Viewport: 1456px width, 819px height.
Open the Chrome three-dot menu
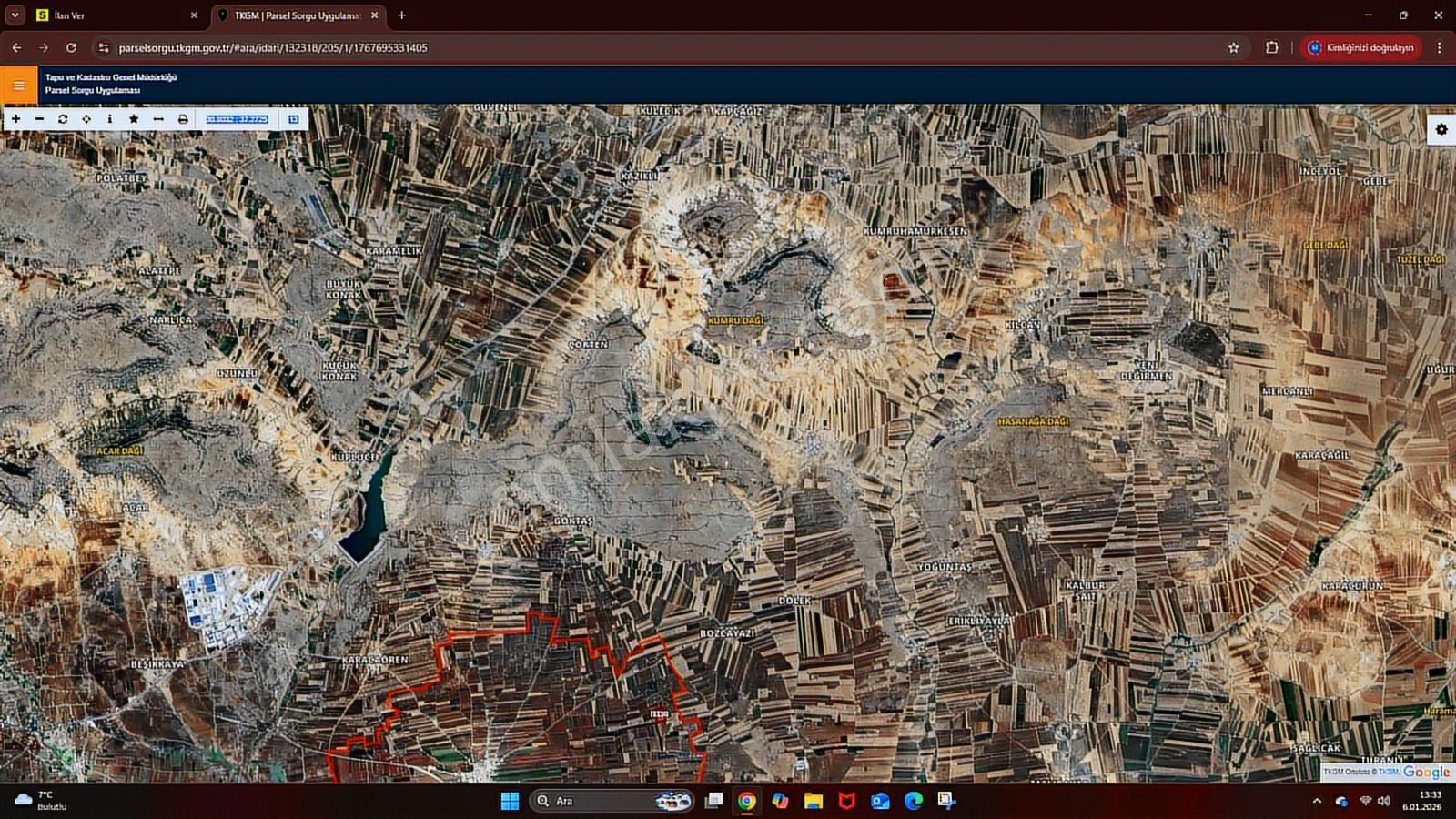[x=1439, y=47]
